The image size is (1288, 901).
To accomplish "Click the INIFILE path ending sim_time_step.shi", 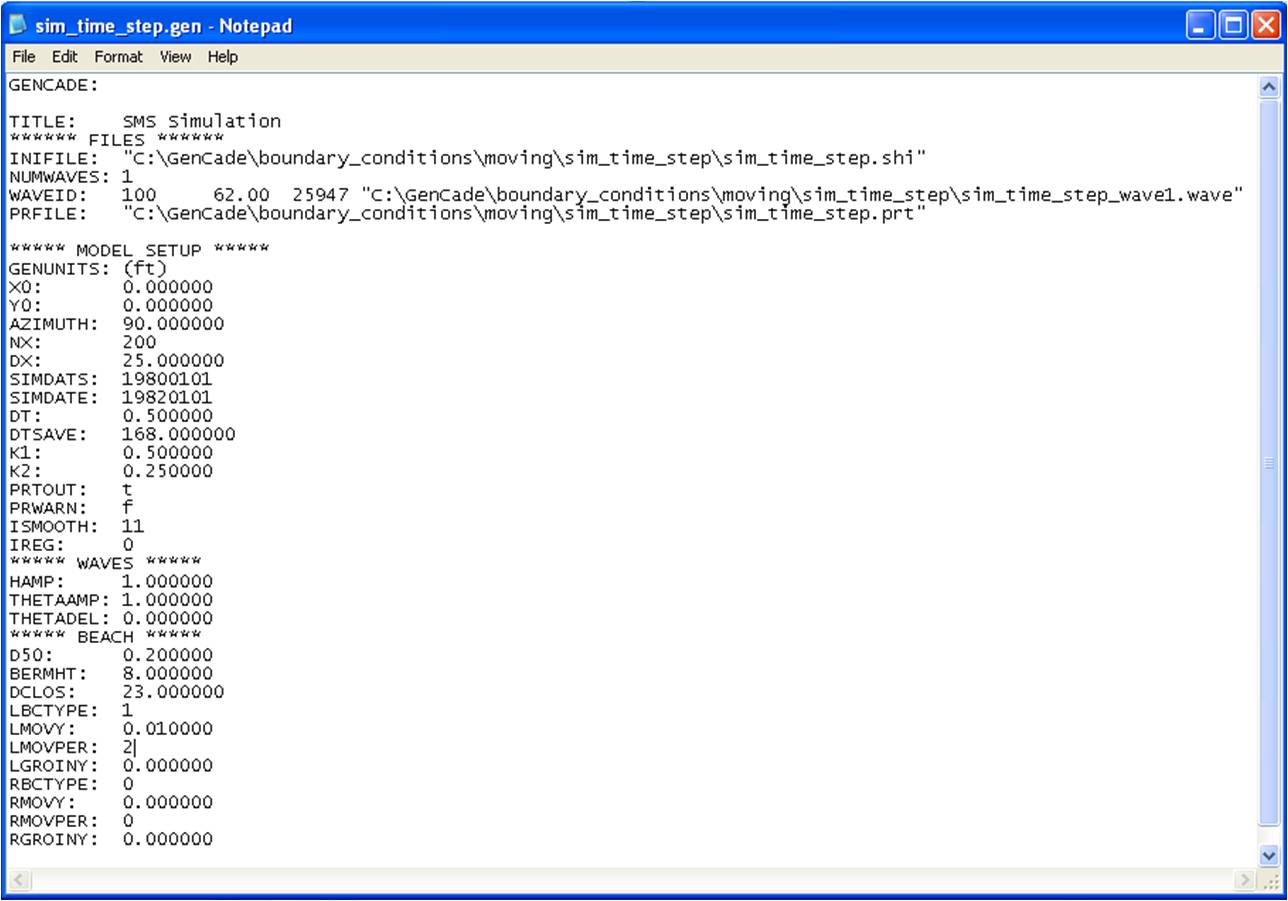I will click(525, 158).
